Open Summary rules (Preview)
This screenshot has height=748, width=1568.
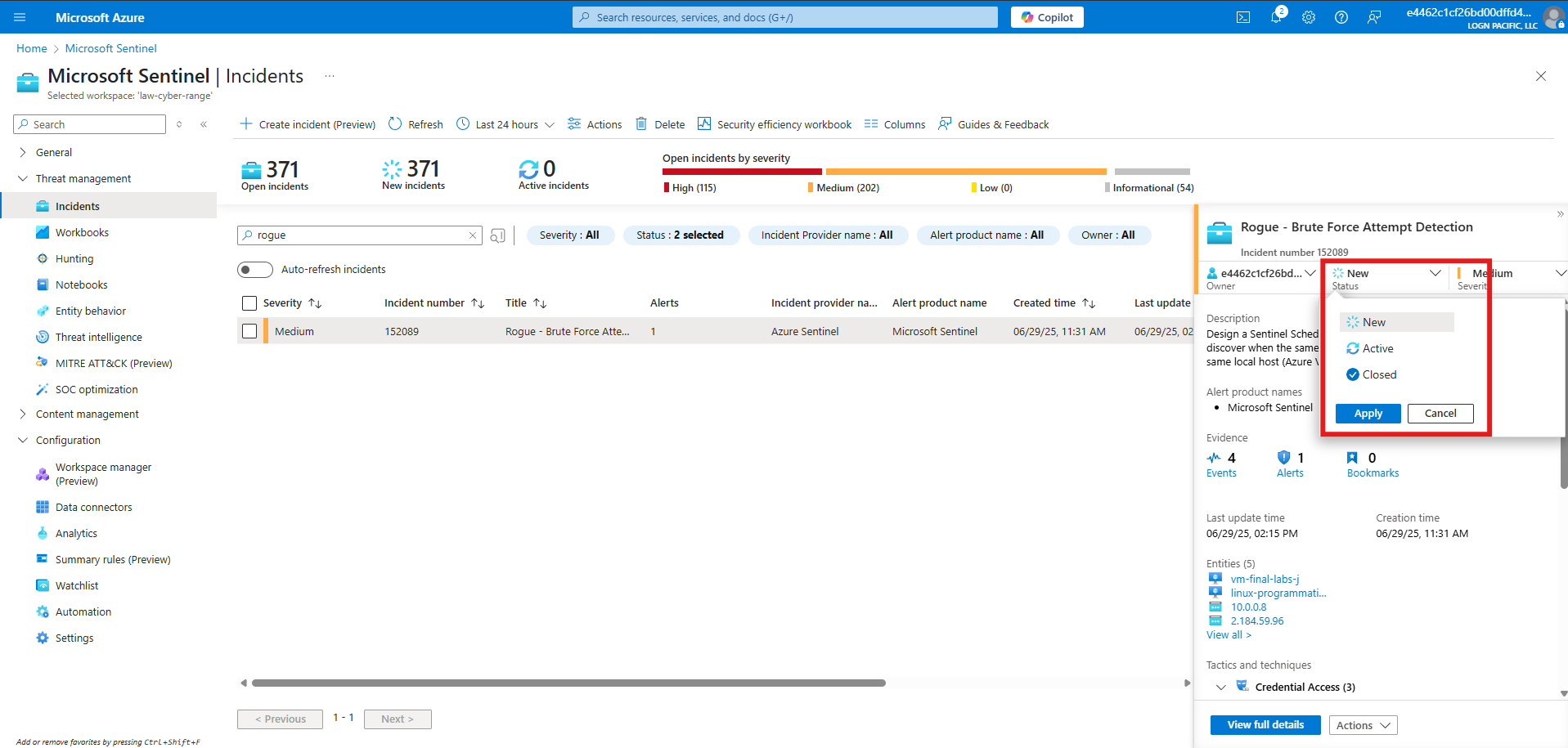[x=113, y=559]
